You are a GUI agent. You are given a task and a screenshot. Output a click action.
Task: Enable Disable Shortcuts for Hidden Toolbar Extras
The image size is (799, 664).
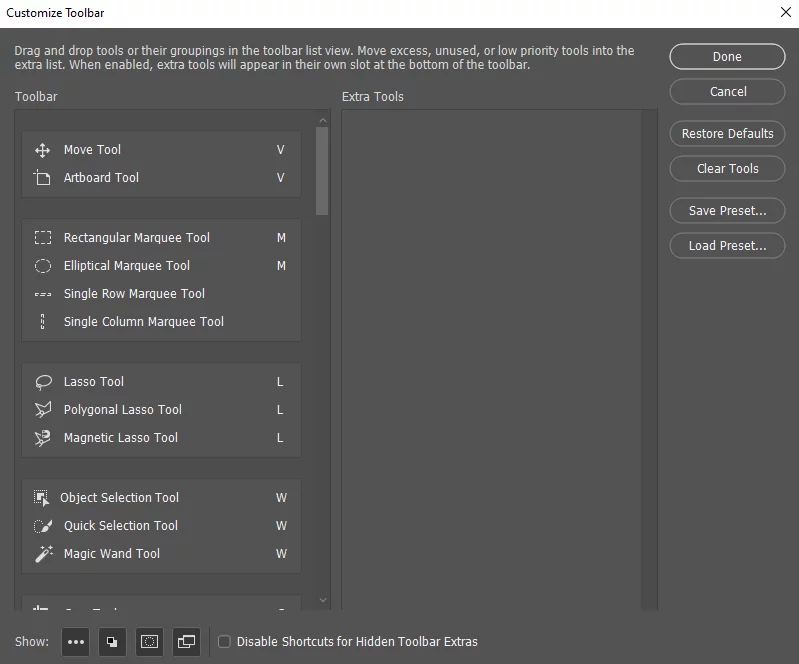224,642
